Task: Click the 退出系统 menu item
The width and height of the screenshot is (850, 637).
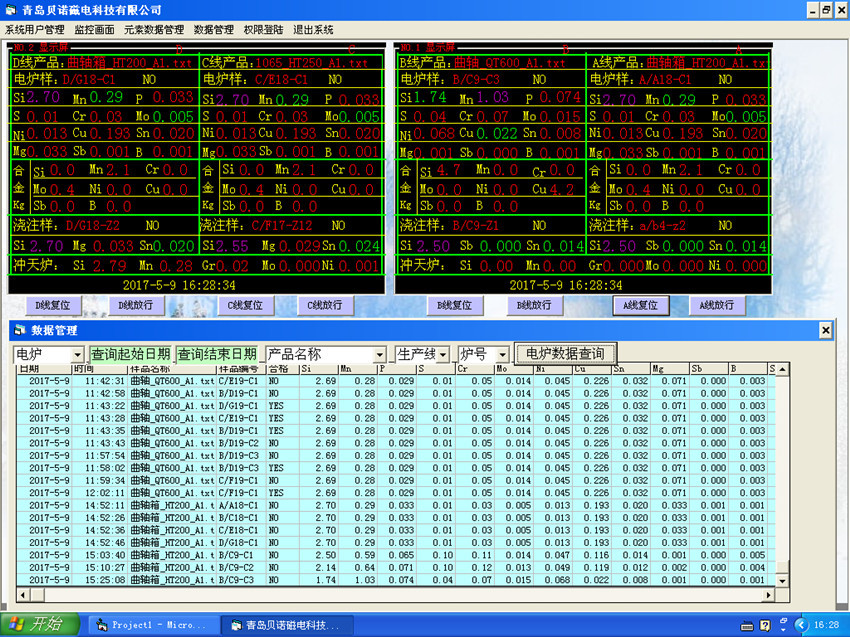Action: click(x=313, y=30)
